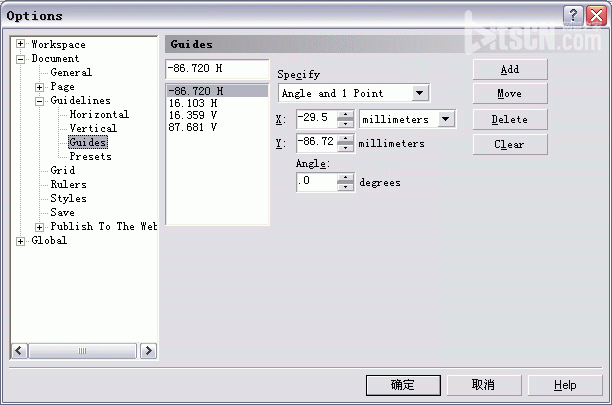Open the Presets guidelines page

[x=91, y=156]
